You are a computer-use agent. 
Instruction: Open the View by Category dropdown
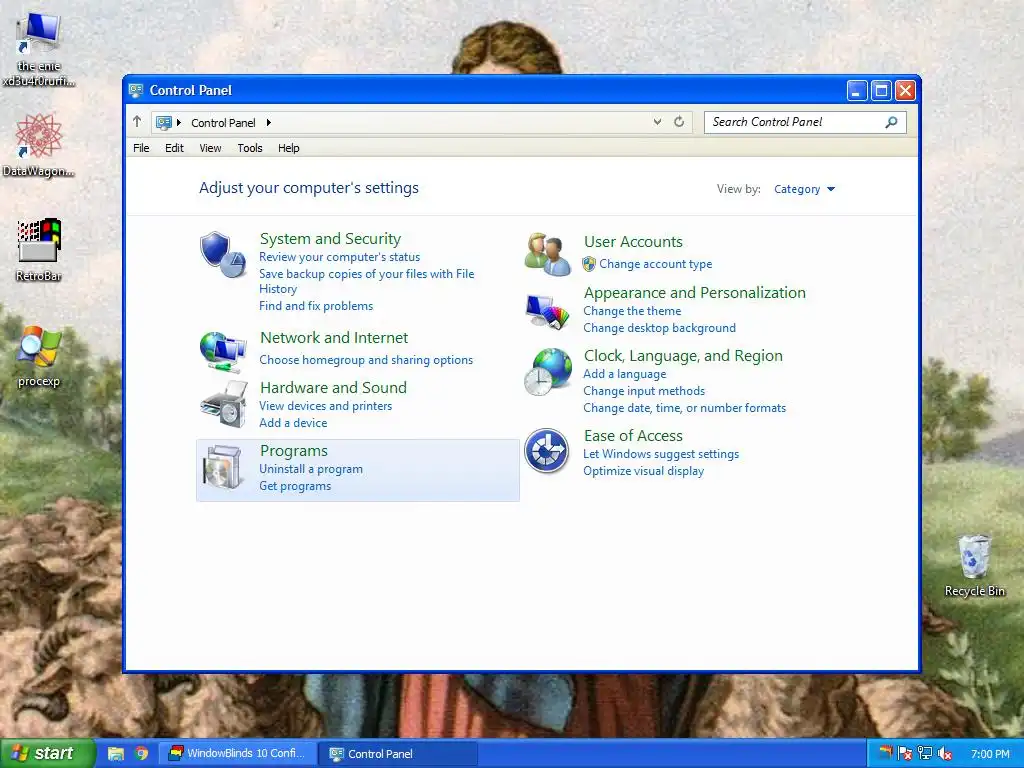(804, 189)
